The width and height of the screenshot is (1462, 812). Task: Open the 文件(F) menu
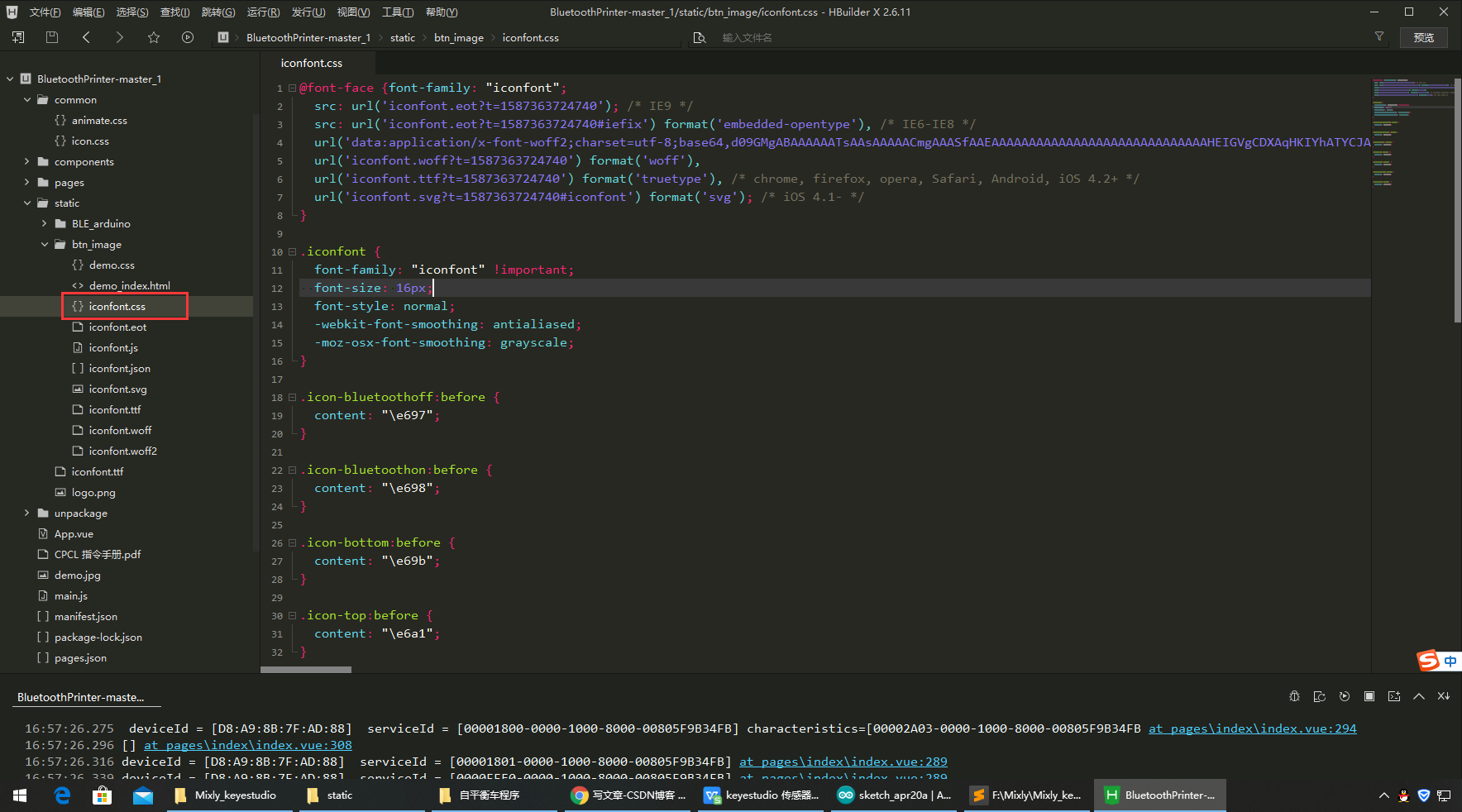point(45,12)
